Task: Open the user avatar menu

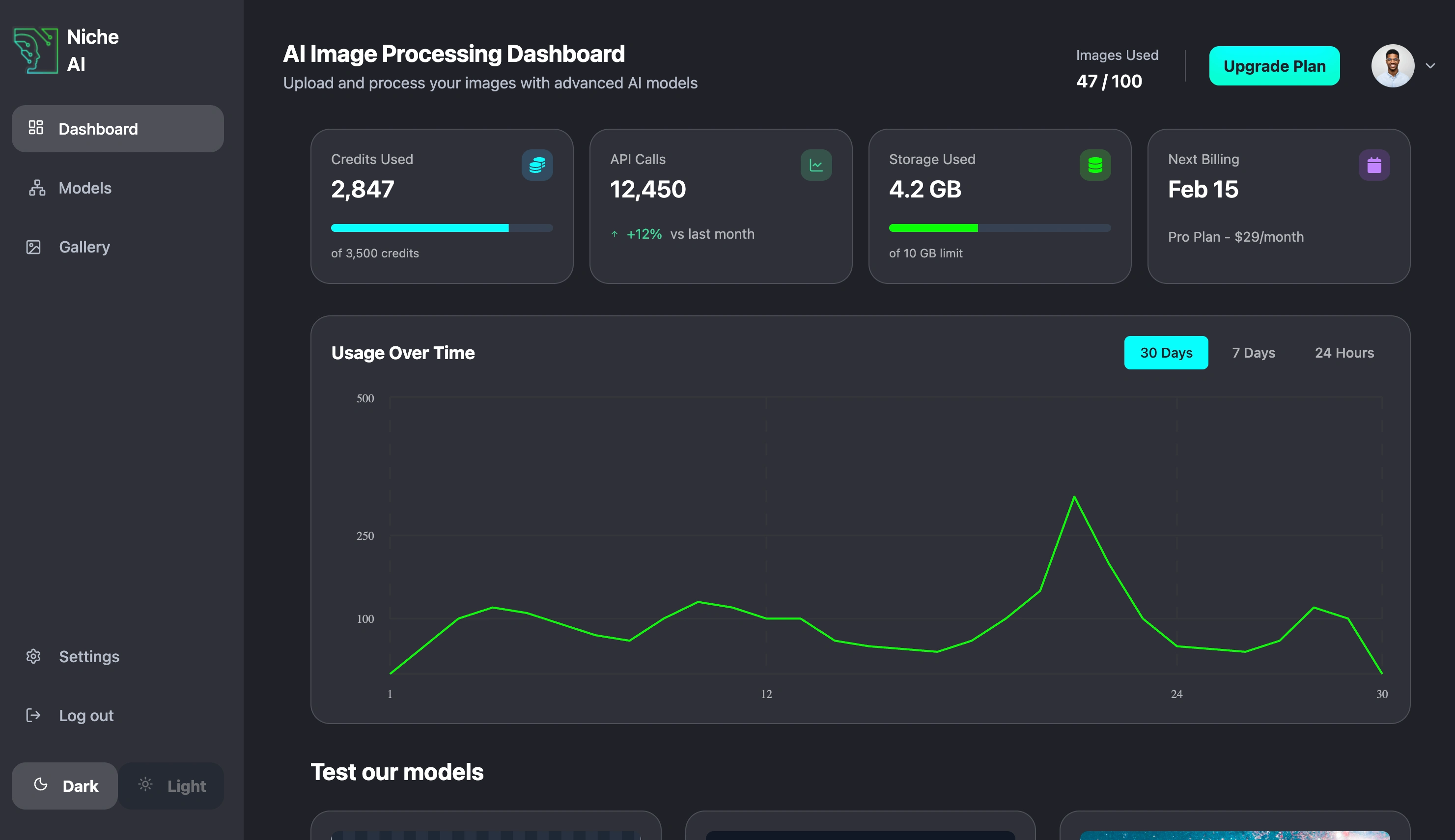Action: coord(1392,66)
